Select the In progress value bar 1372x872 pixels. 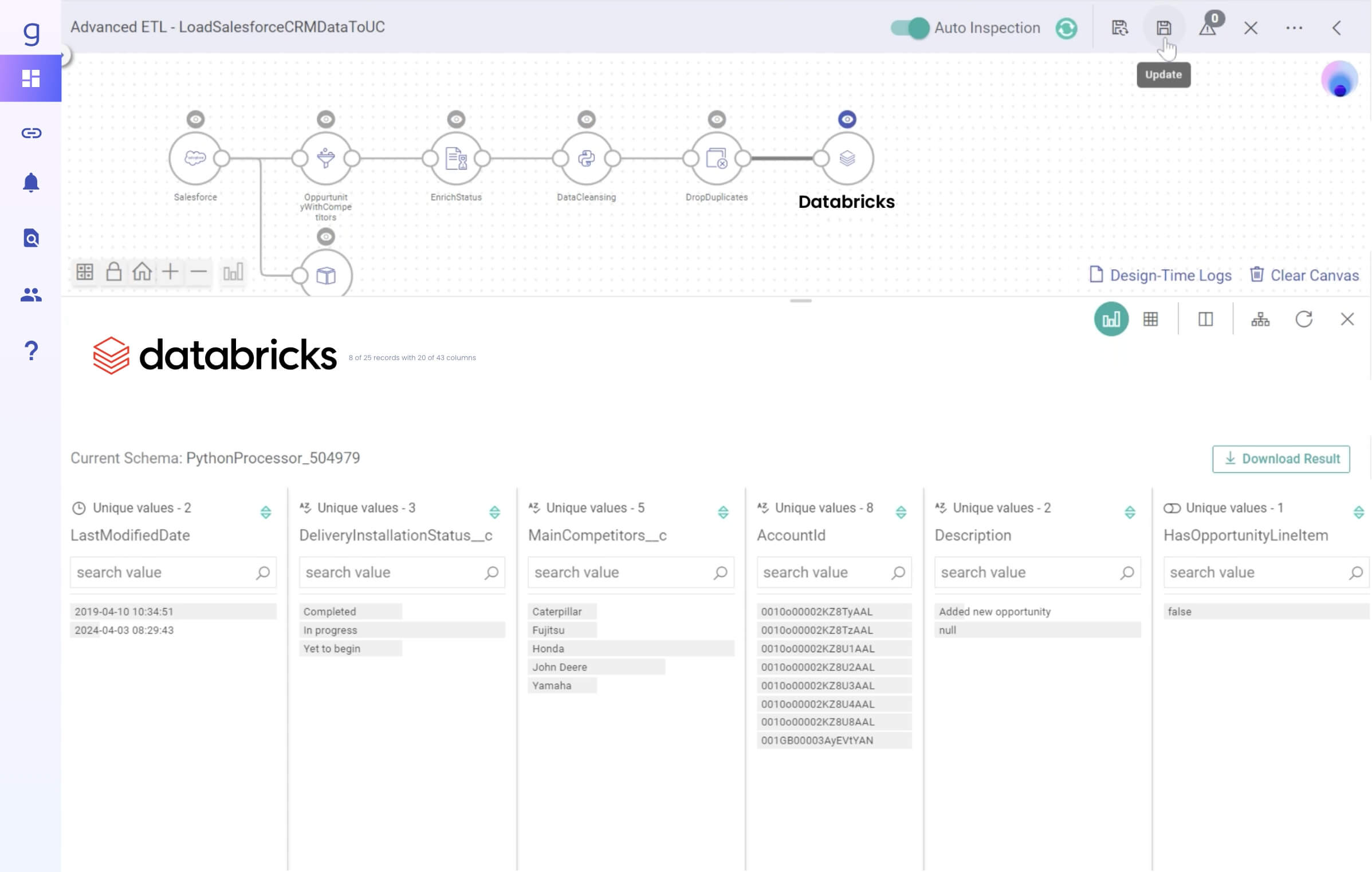tap(402, 630)
